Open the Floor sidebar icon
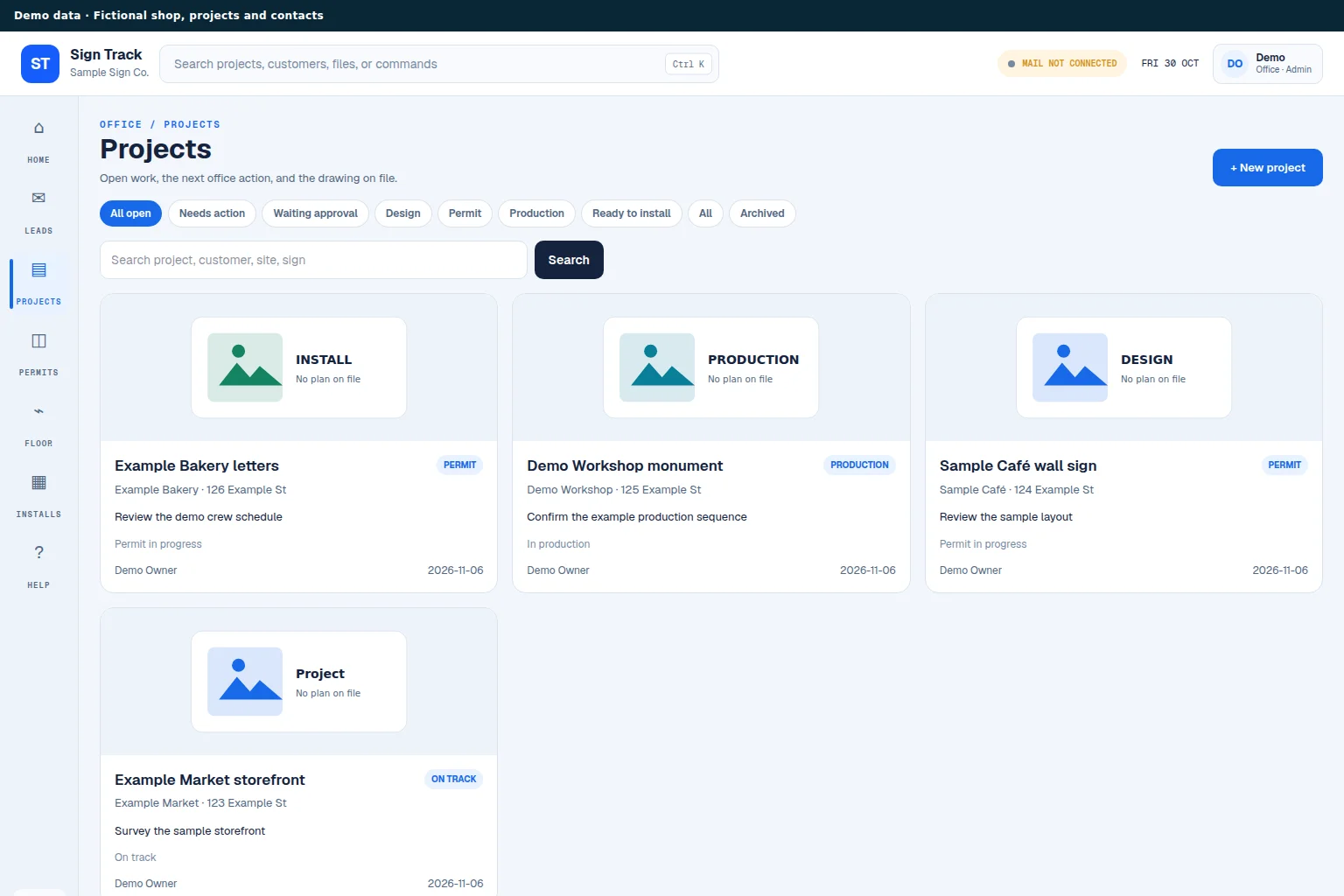 point(38,411)
